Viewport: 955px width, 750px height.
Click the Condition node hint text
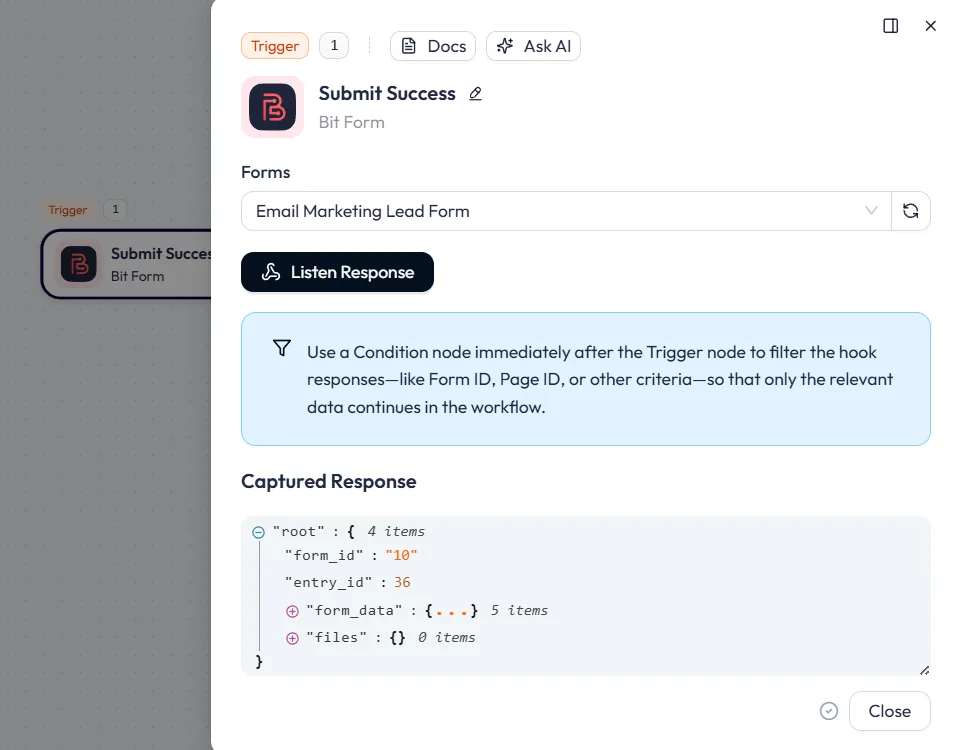click(x=600, y=380)
